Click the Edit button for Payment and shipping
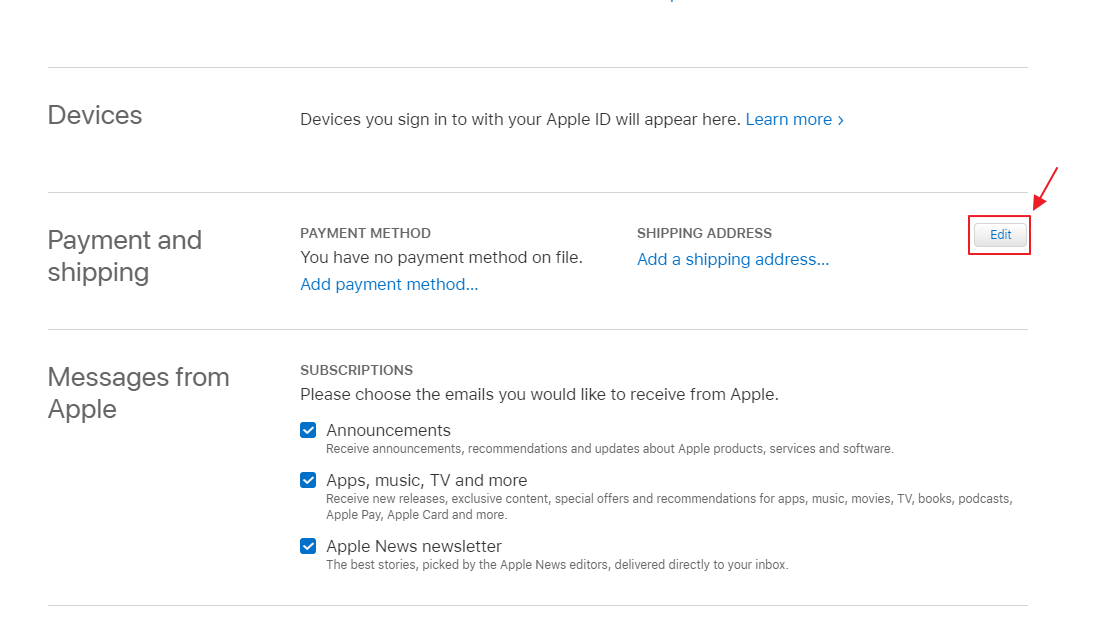Screen dimensions: 1112x625 [x=1000, y=235]
